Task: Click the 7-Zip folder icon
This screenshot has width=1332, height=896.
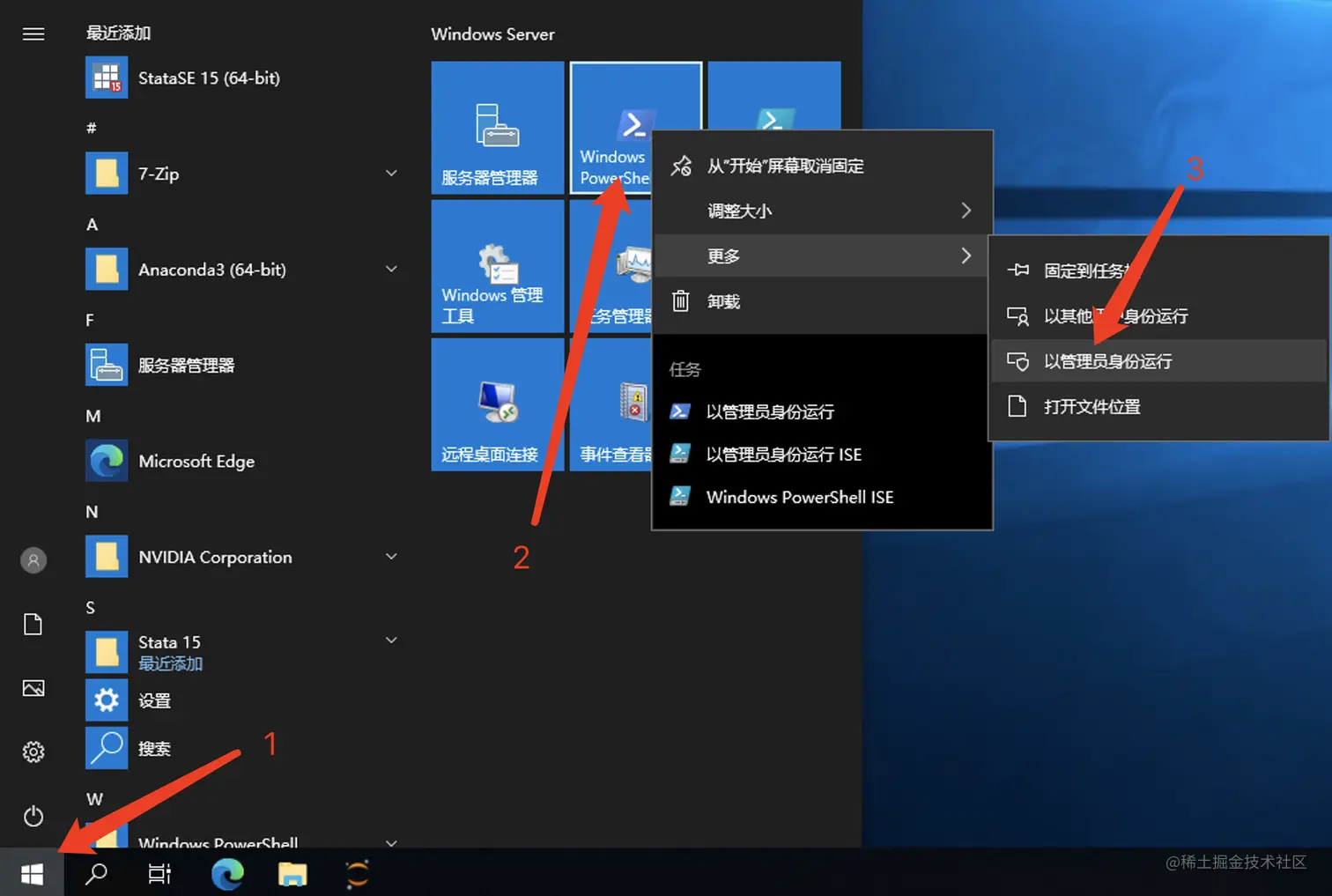Action: coord(107,174)
